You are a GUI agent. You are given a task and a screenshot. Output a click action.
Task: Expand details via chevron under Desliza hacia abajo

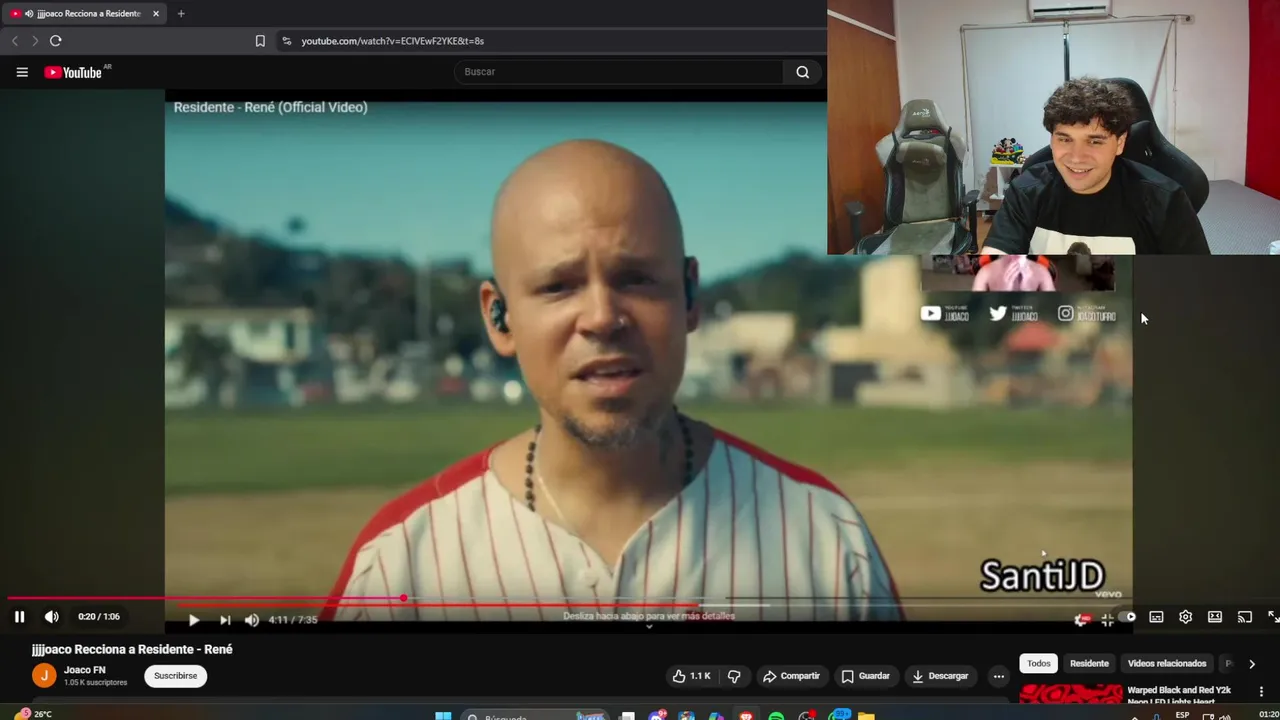649,627
